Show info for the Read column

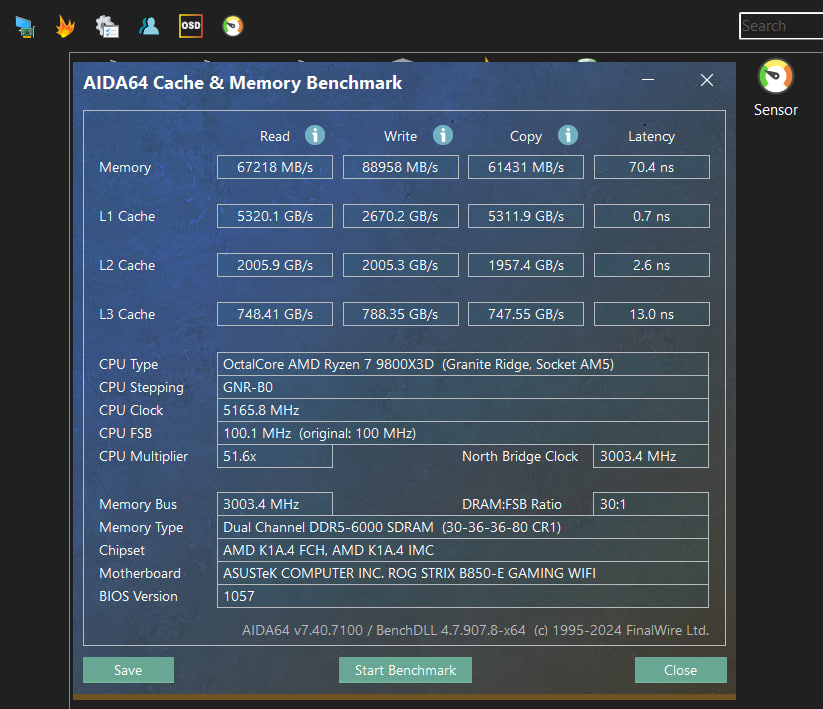point(315,135)
